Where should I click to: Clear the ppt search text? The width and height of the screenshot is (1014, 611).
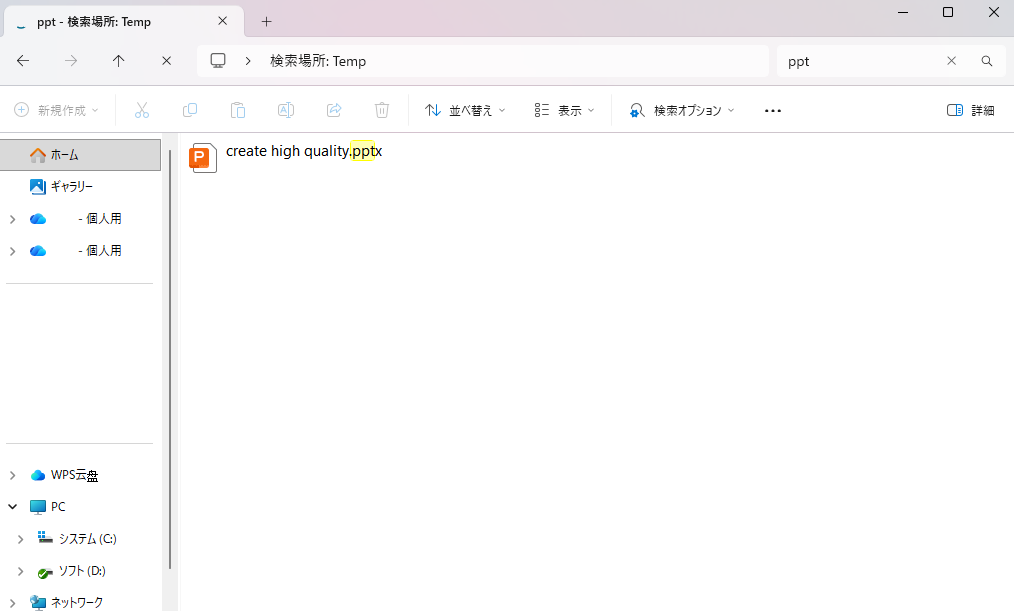(951, 61)
